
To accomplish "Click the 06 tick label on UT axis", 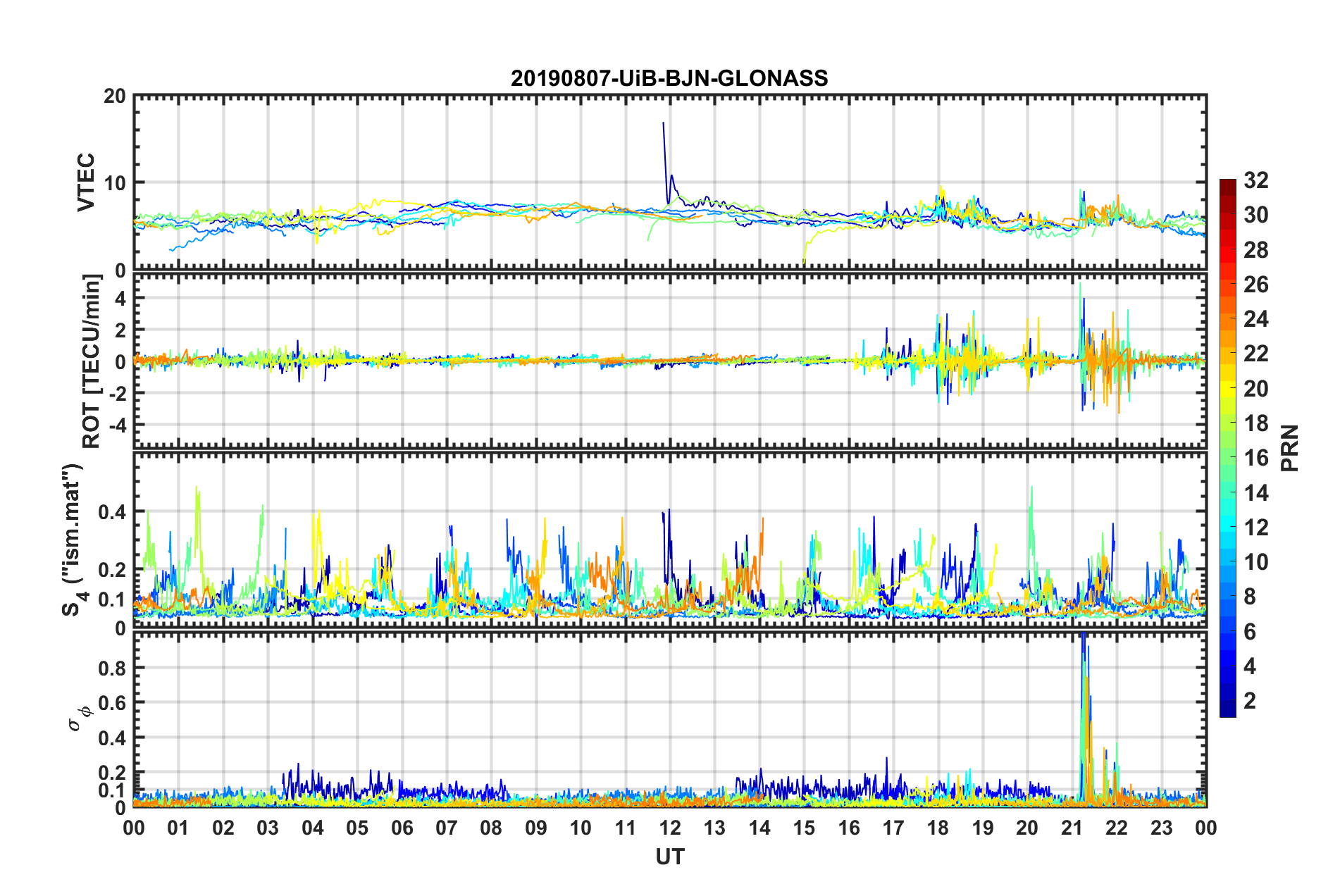I will tap(402, 828).
